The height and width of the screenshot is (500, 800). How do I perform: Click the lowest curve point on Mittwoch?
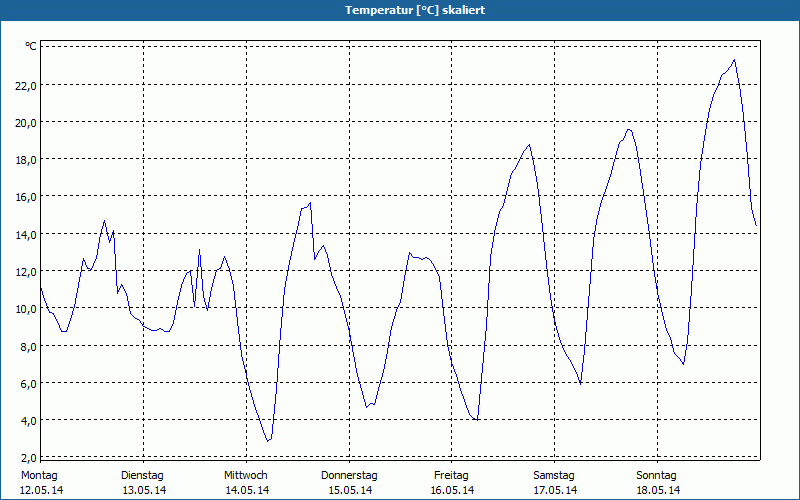267,441
